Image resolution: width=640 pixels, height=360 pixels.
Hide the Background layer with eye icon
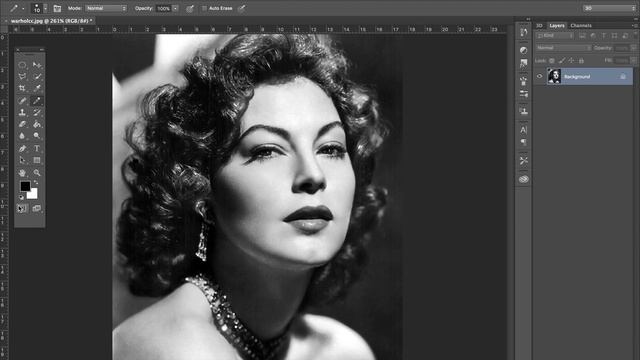coord(540,76)
